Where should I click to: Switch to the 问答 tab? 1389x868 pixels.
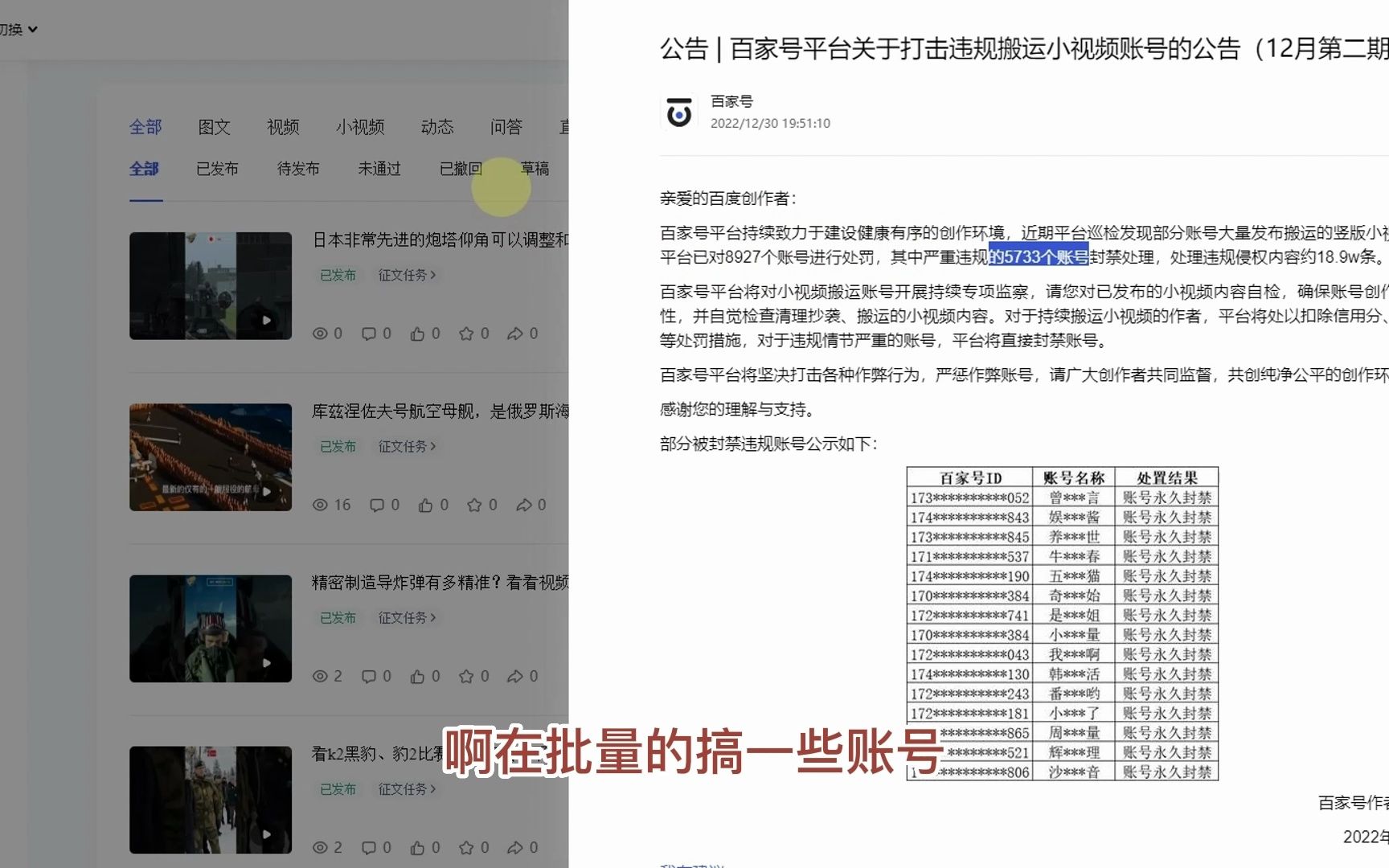(x=506, y=127)
